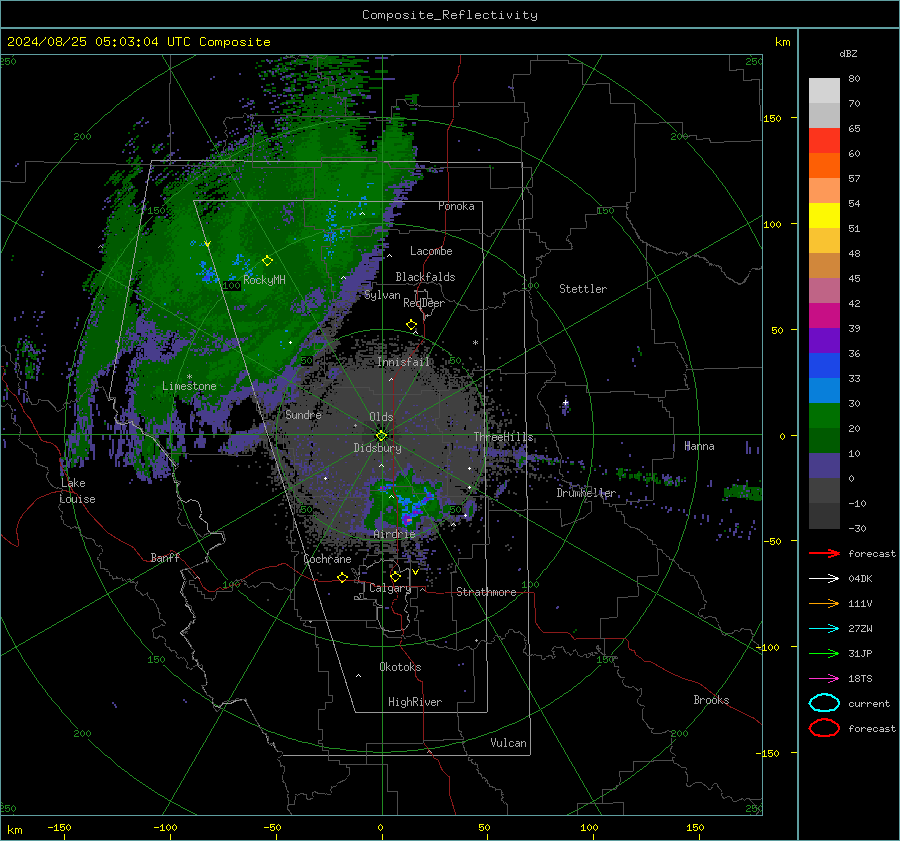Click the Stettler town label

click(x=583, y=289)
